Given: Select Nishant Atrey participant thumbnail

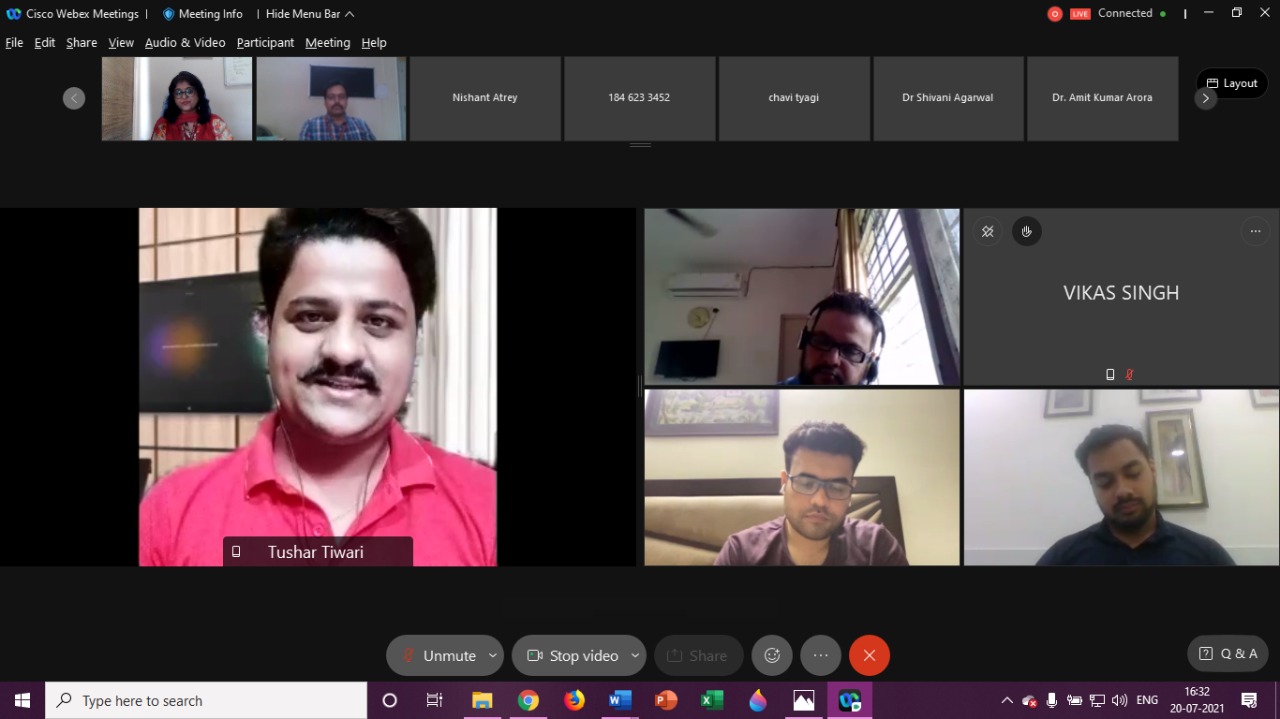Looking at the screenshot, I should coord(485,98).
